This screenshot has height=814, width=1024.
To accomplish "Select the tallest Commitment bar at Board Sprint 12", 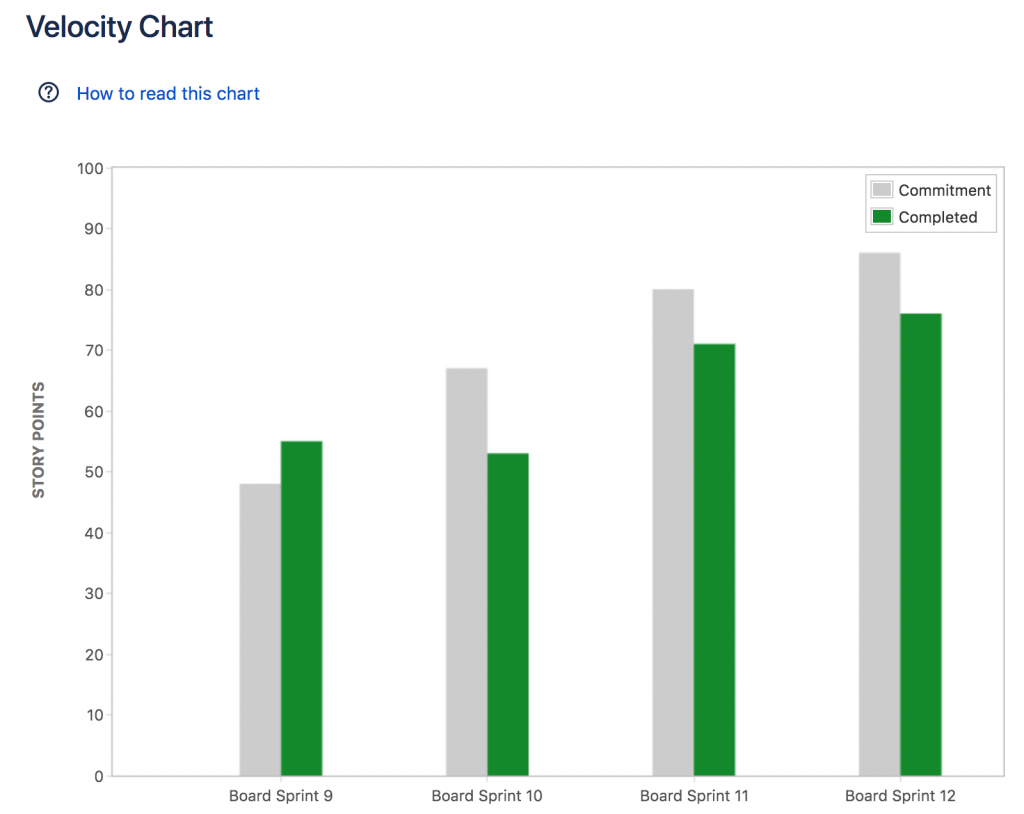I will (878, 510).
